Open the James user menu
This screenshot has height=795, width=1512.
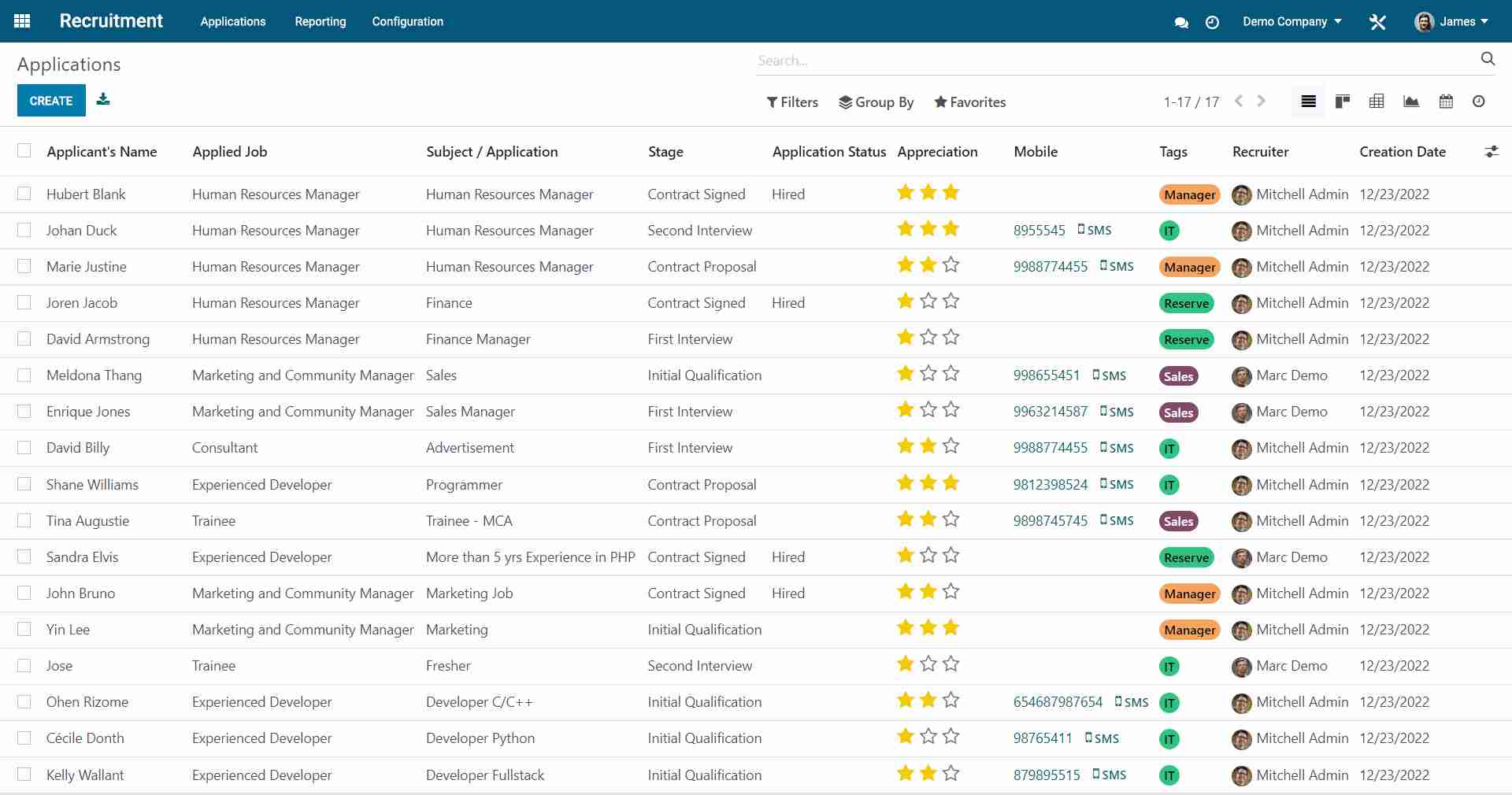point(1451,22)
